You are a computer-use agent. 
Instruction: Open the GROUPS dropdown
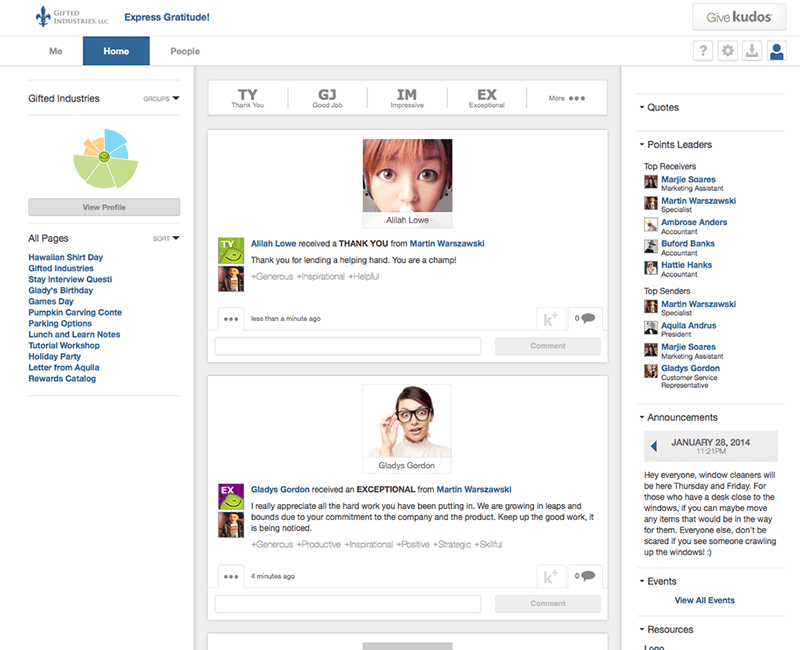coord(161,98)
